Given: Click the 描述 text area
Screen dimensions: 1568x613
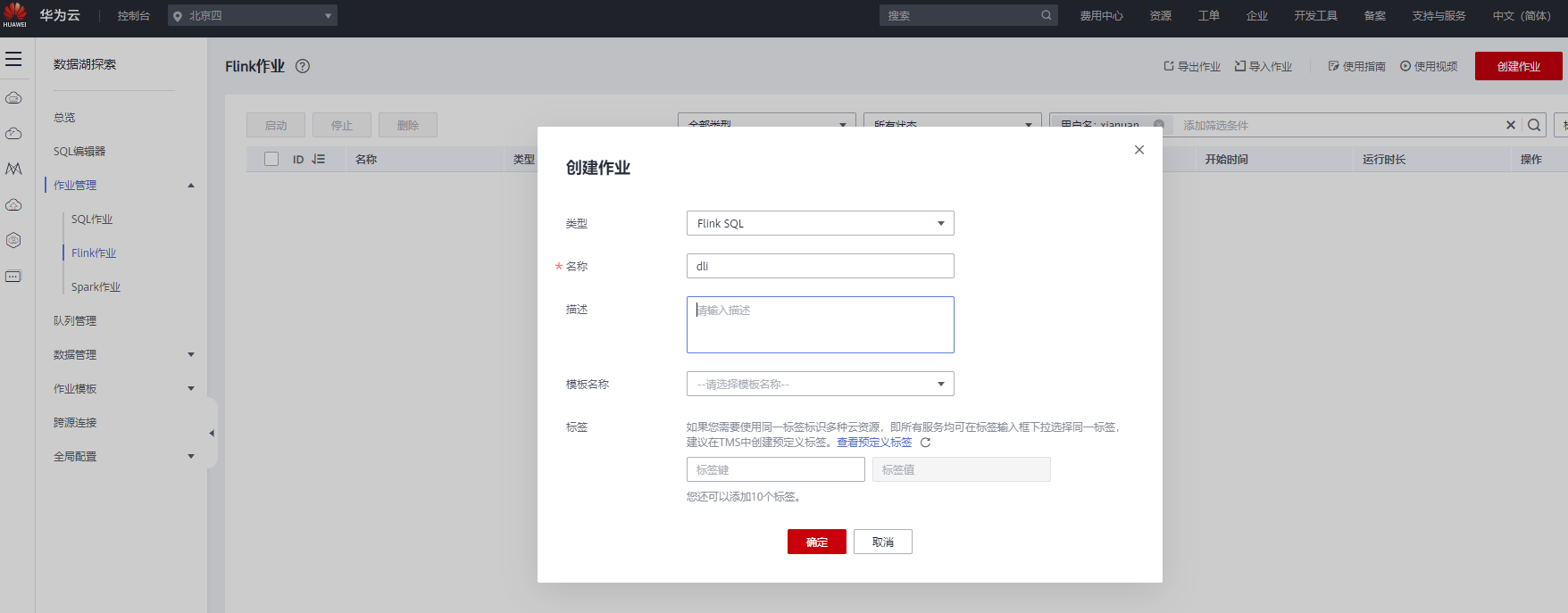Looking at the screenshot, I should pos(821,325).
